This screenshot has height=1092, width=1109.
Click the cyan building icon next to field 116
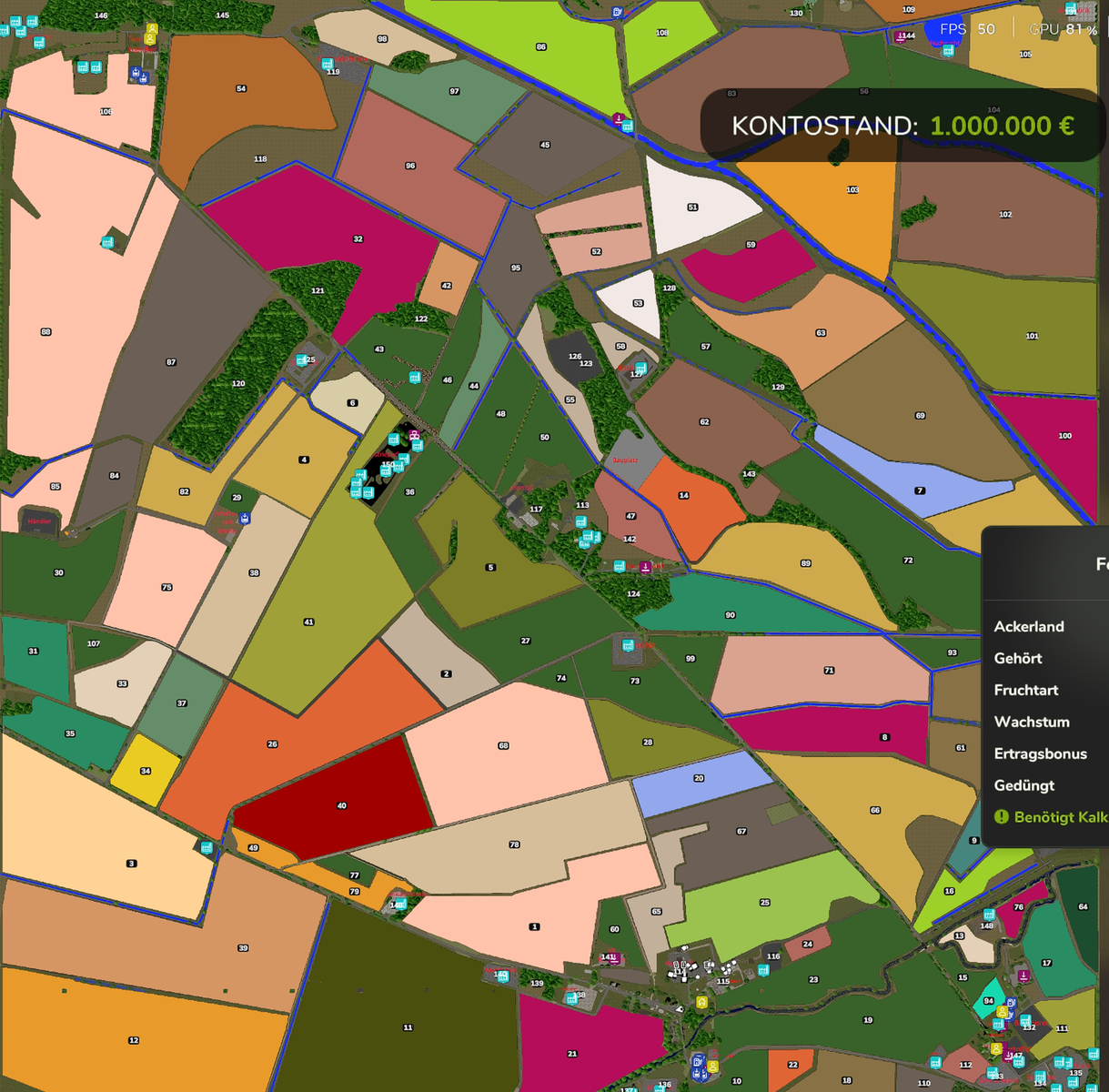(763, 970)
